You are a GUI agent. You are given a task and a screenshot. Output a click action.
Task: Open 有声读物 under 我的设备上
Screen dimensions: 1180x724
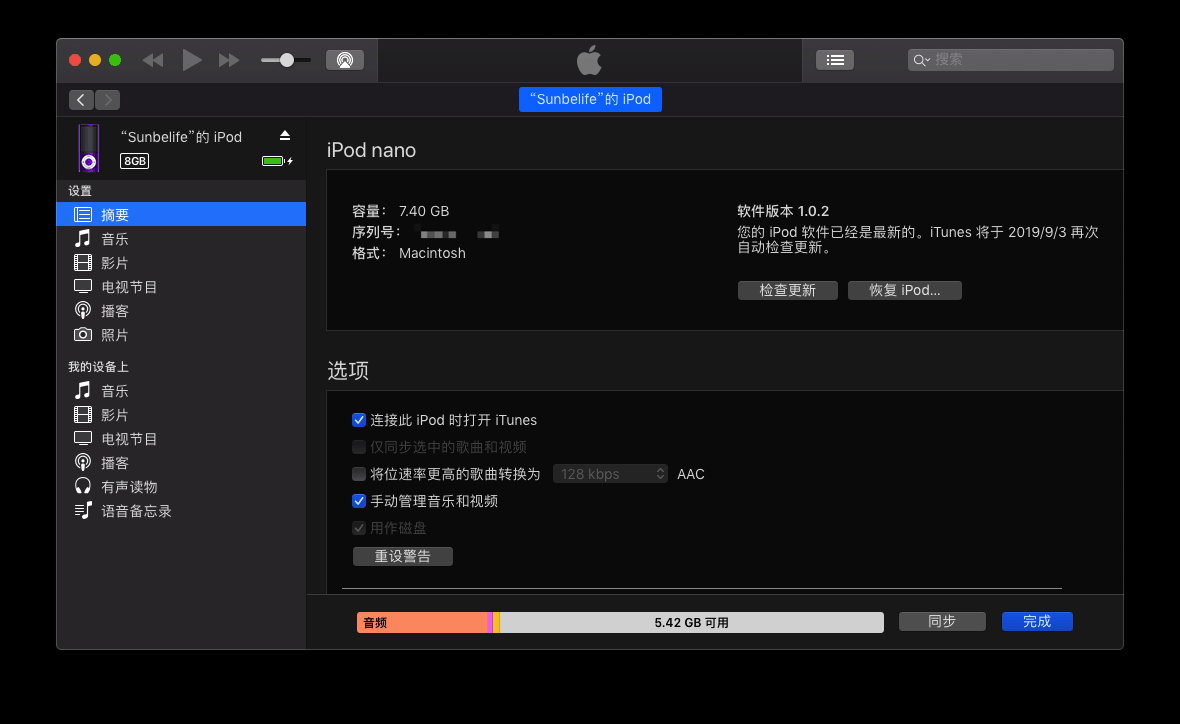[x=128, y=486]
